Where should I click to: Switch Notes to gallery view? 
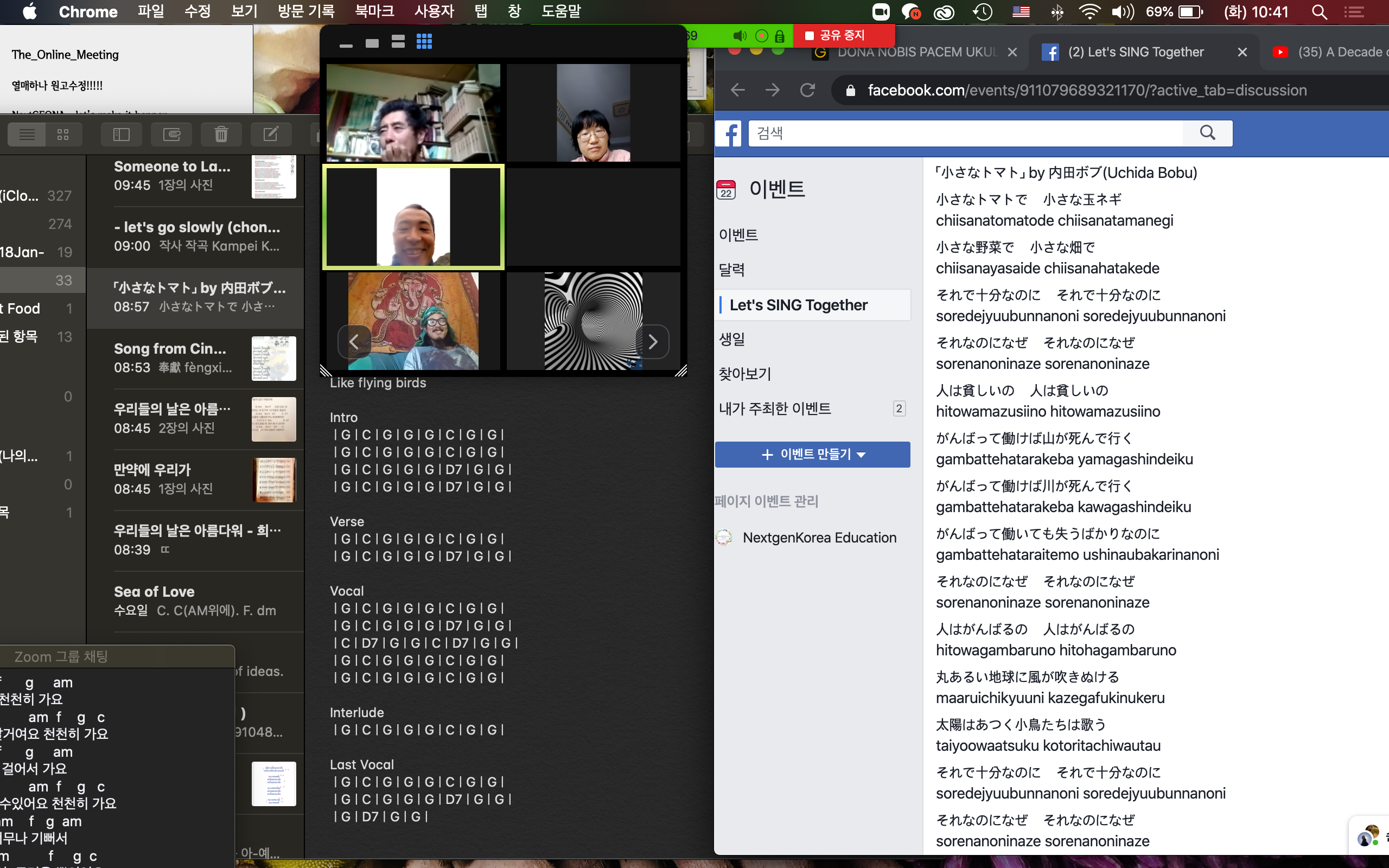63,135
